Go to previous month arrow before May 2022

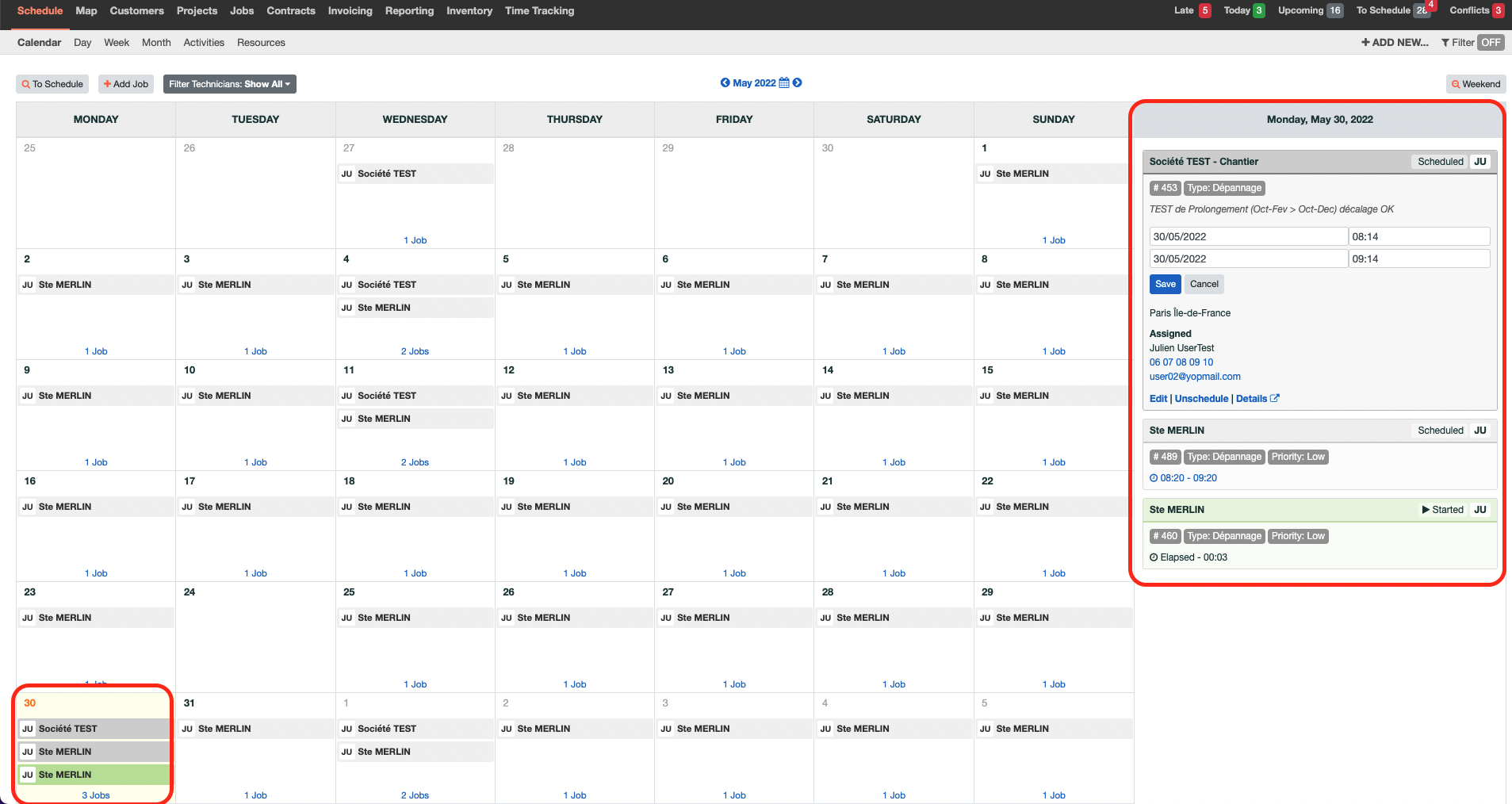[x=725, y=82]
